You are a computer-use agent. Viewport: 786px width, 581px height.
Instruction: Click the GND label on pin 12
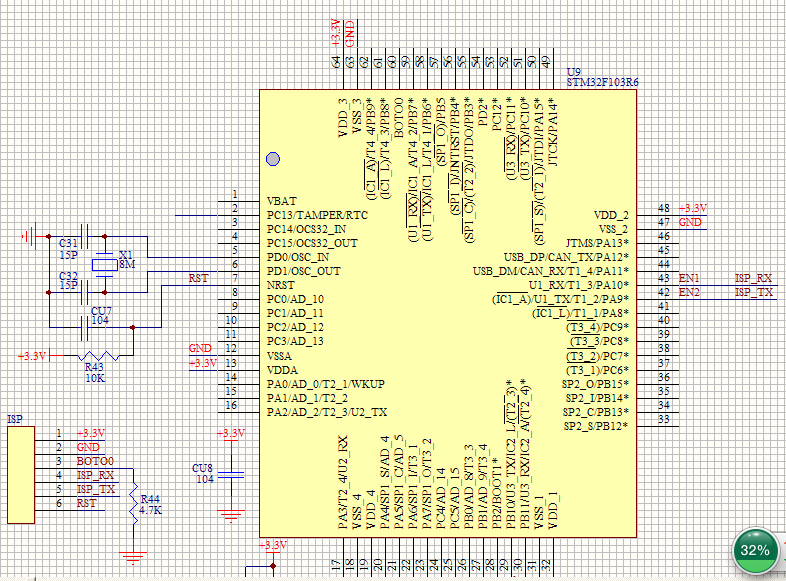tap(200, 348)
